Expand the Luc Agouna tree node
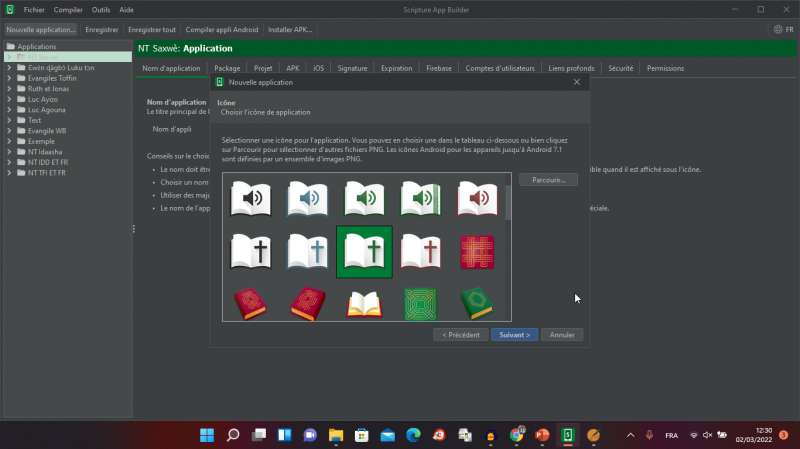Image resolution: width=800 pixels, height=449 pixels. 9,109
